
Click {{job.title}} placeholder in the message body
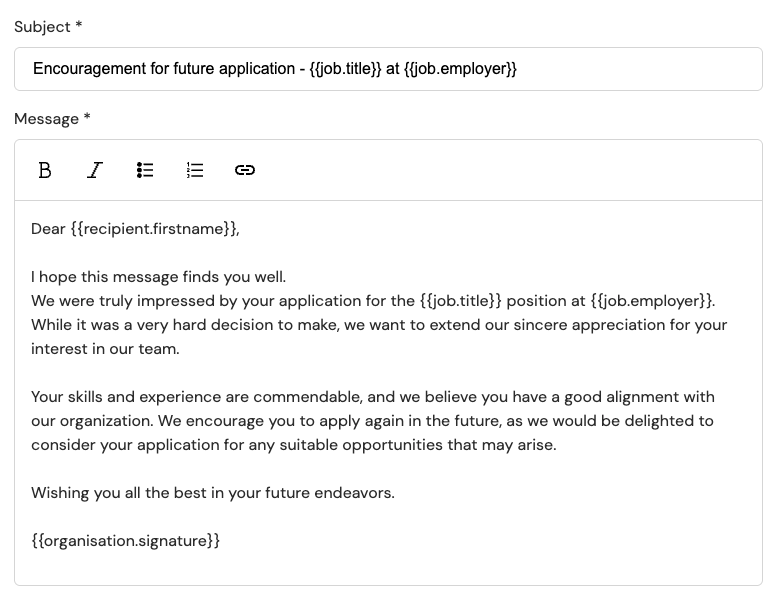pos(461,301)
